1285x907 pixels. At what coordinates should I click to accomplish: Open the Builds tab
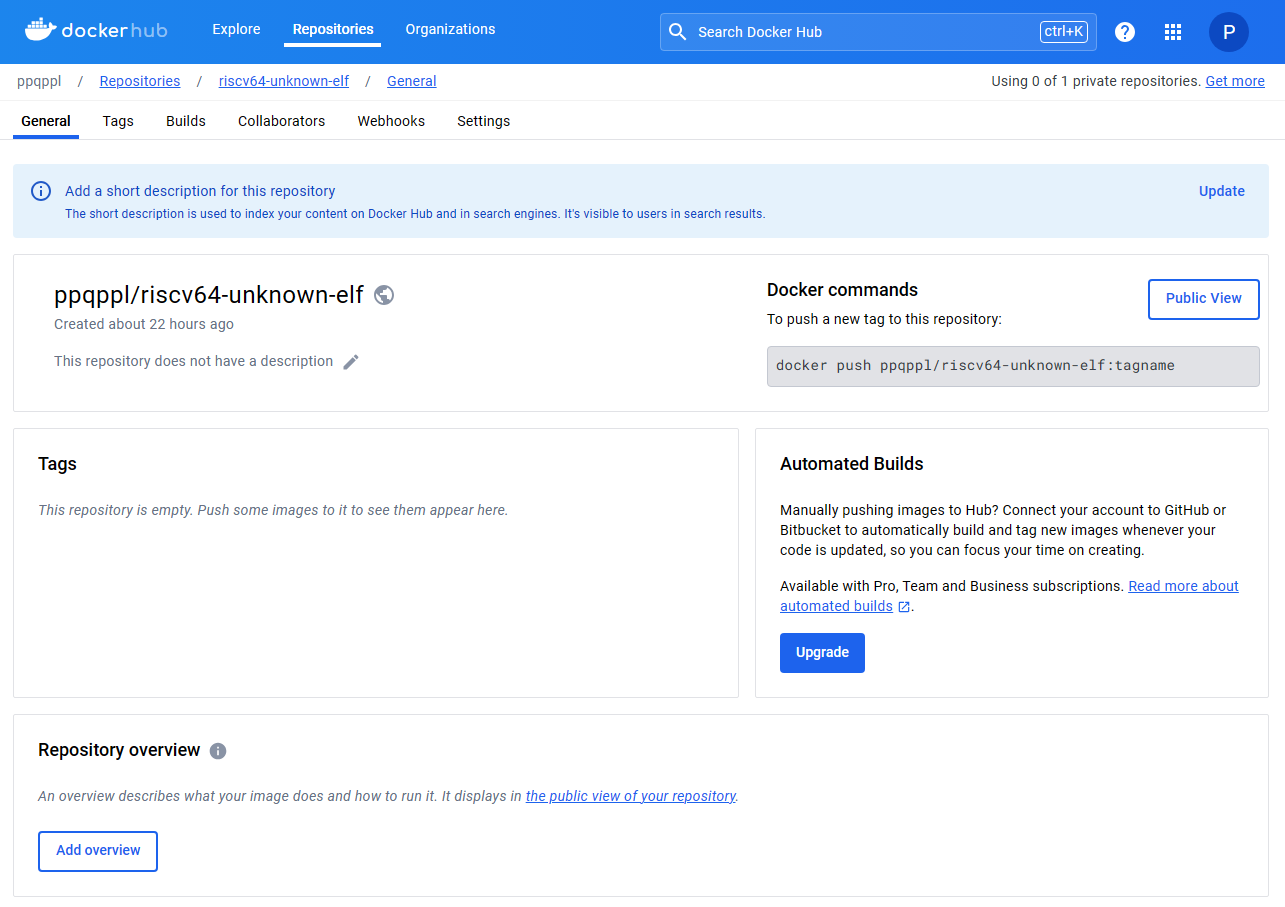click(x=186, y=121)
